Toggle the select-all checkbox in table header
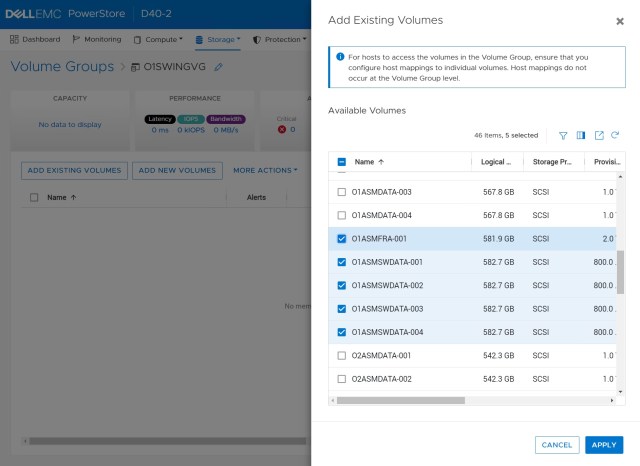Viewport: 640px width, 466px height. [x=342, y=161]
